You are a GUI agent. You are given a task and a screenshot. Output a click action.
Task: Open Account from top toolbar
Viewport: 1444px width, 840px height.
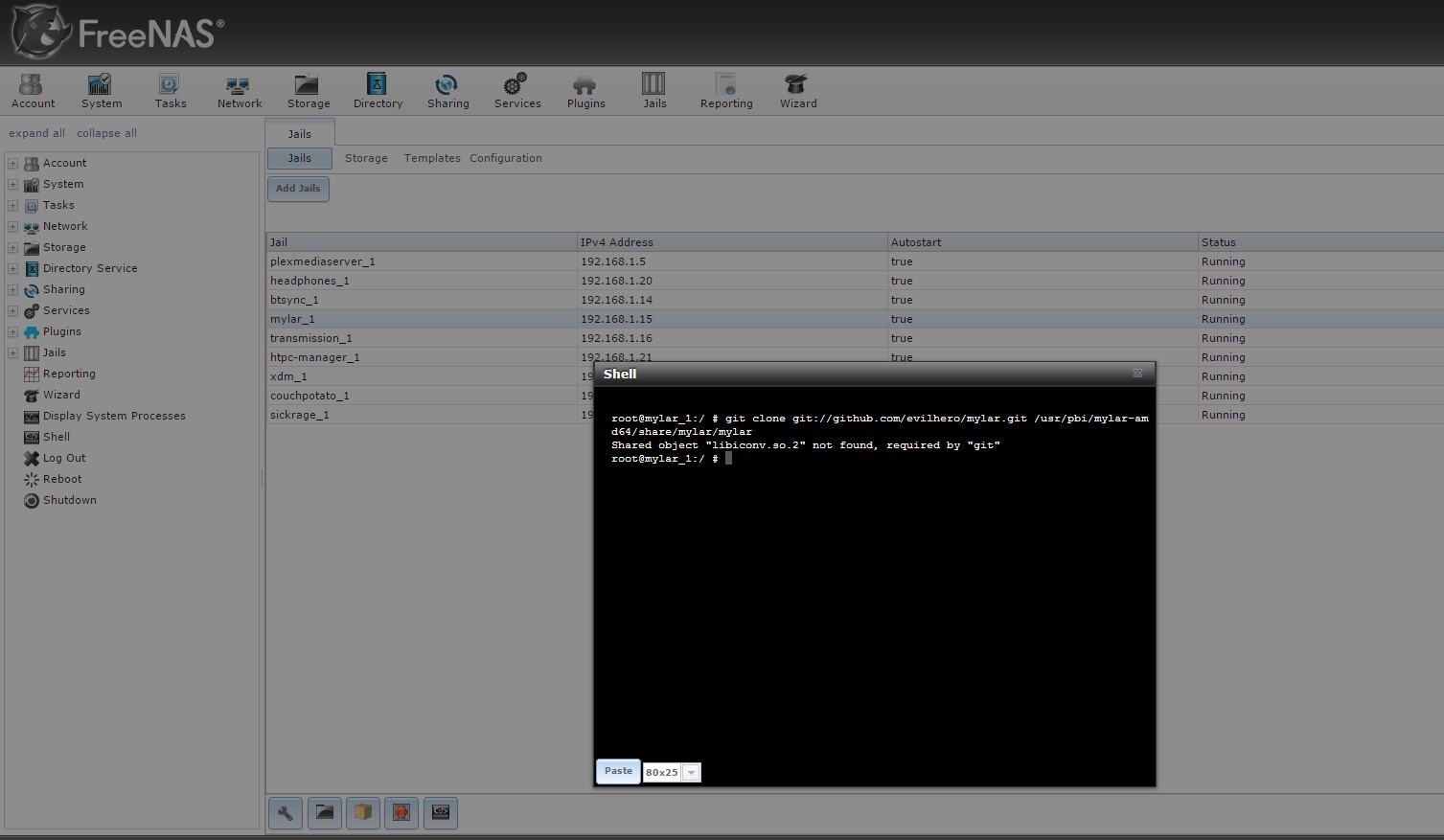(33, 91)
